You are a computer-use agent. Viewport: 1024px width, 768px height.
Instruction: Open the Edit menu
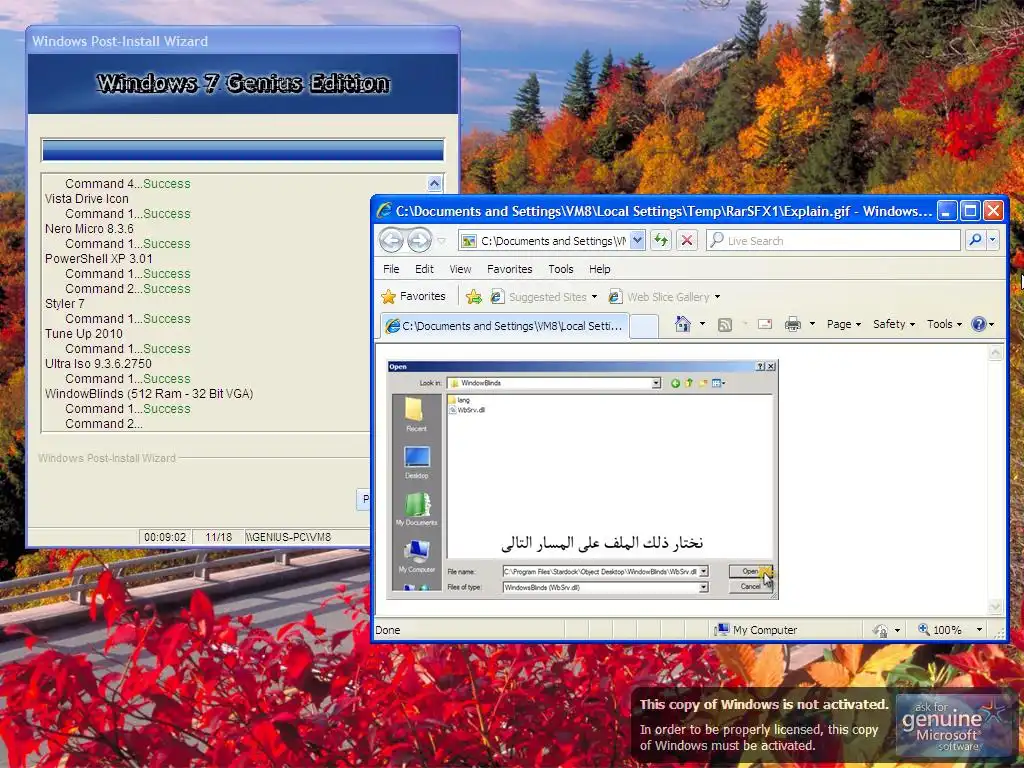point(424,269)
